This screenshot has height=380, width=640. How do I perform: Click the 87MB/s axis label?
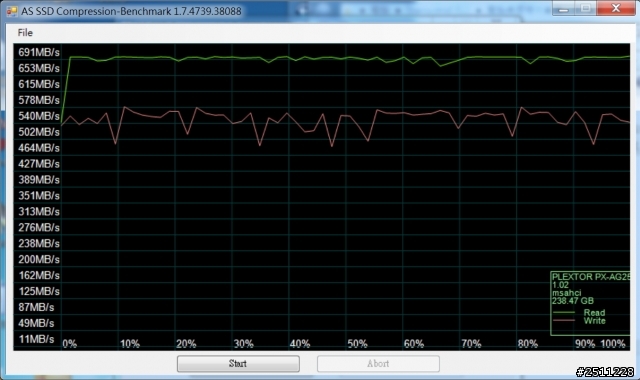coord(36,307)
